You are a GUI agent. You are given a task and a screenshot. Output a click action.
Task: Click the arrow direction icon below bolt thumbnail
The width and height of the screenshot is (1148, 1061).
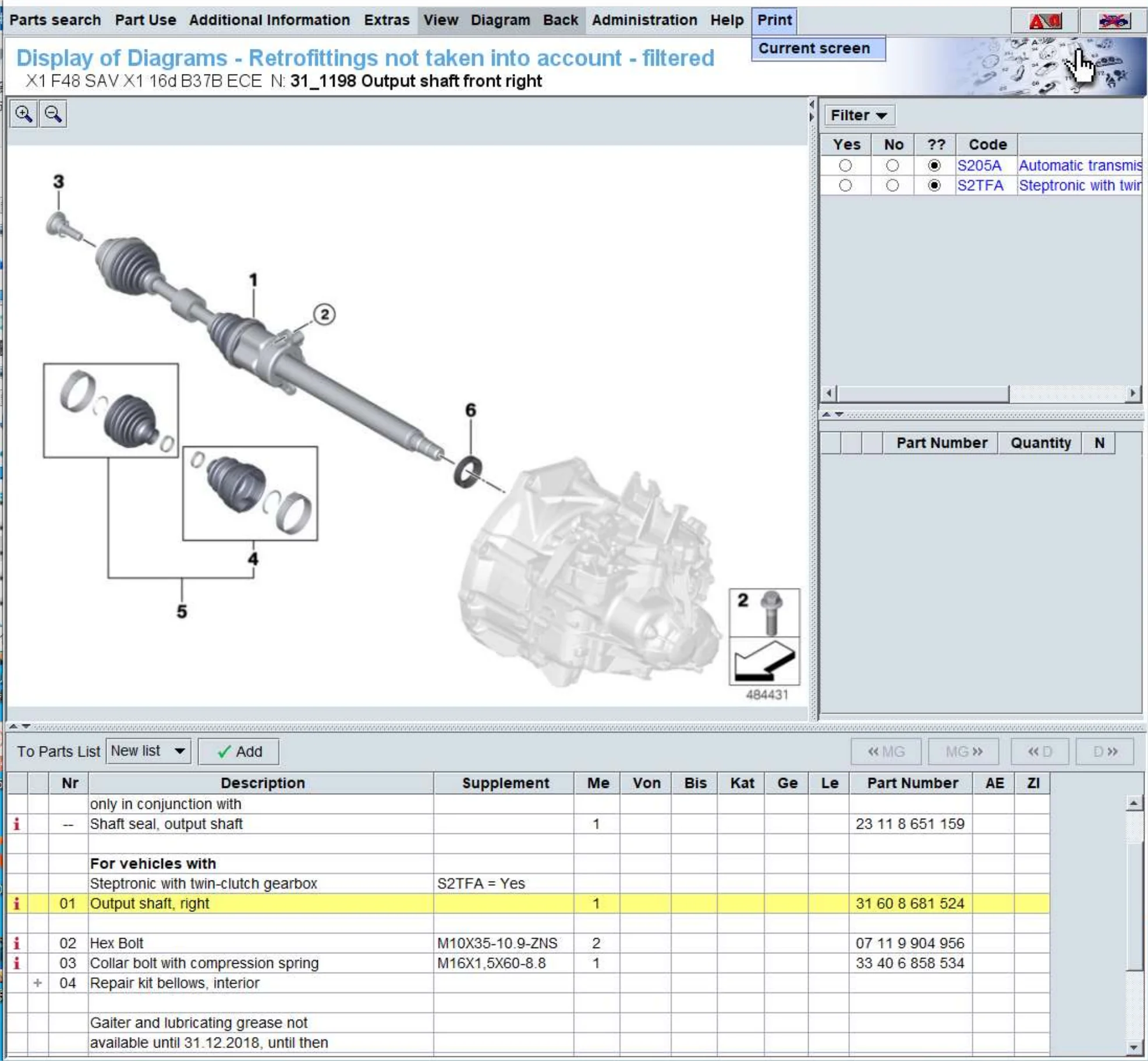[x=764, y=661]
